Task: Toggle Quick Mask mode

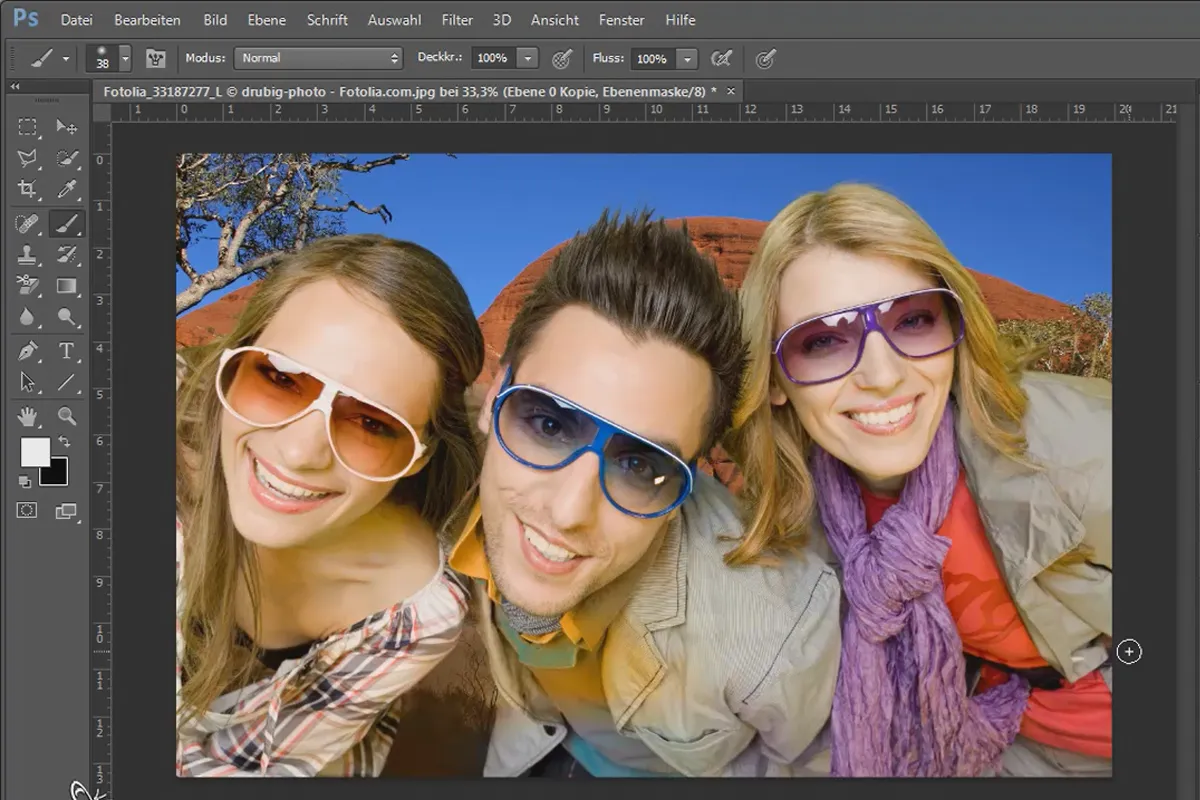Action: [27, 510]
